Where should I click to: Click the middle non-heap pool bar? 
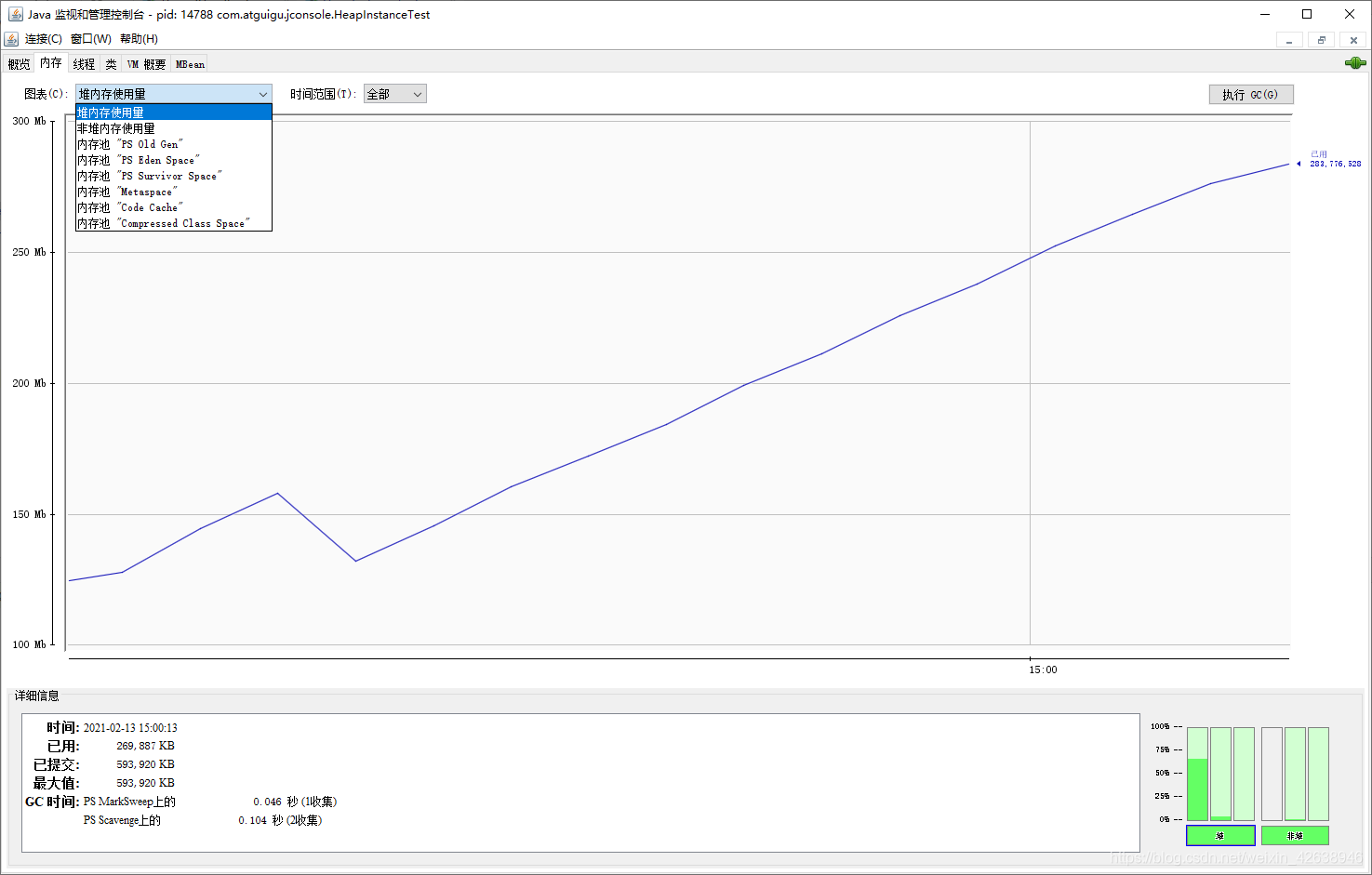1295,774
